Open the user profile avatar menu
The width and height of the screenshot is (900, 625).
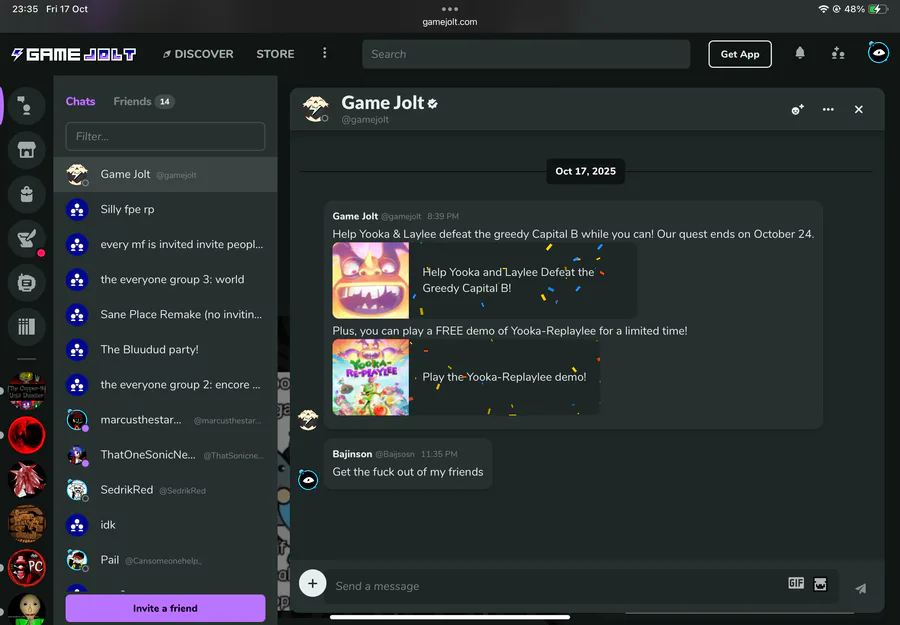878,53
